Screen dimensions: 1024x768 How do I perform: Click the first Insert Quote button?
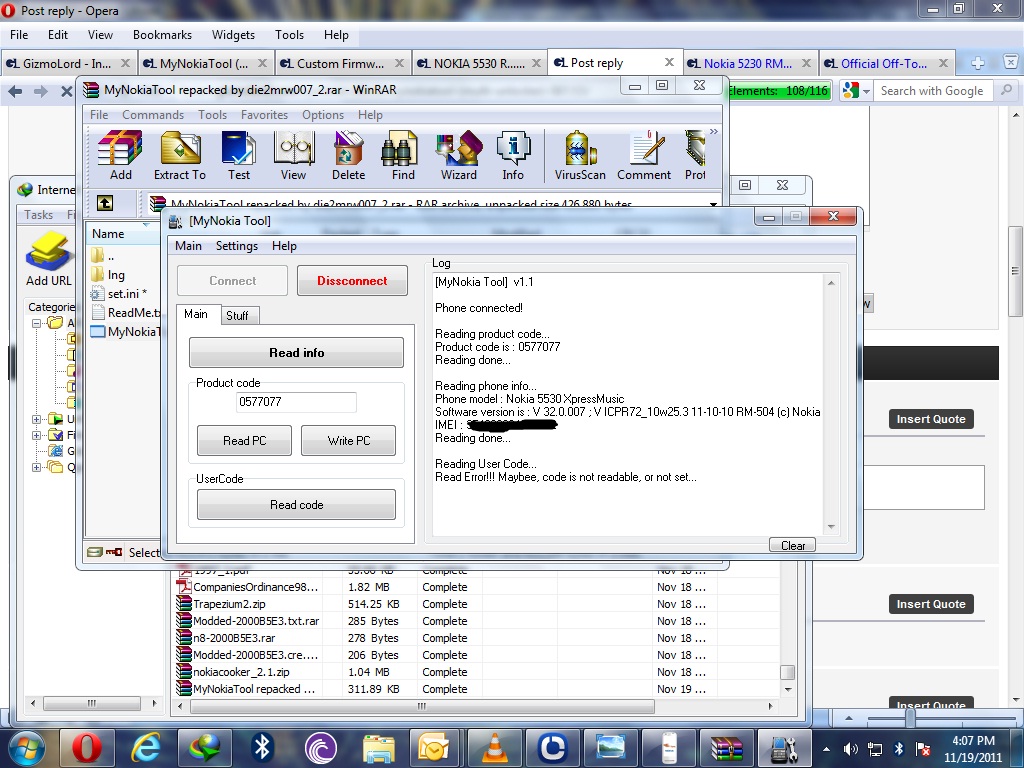(931, 419)
